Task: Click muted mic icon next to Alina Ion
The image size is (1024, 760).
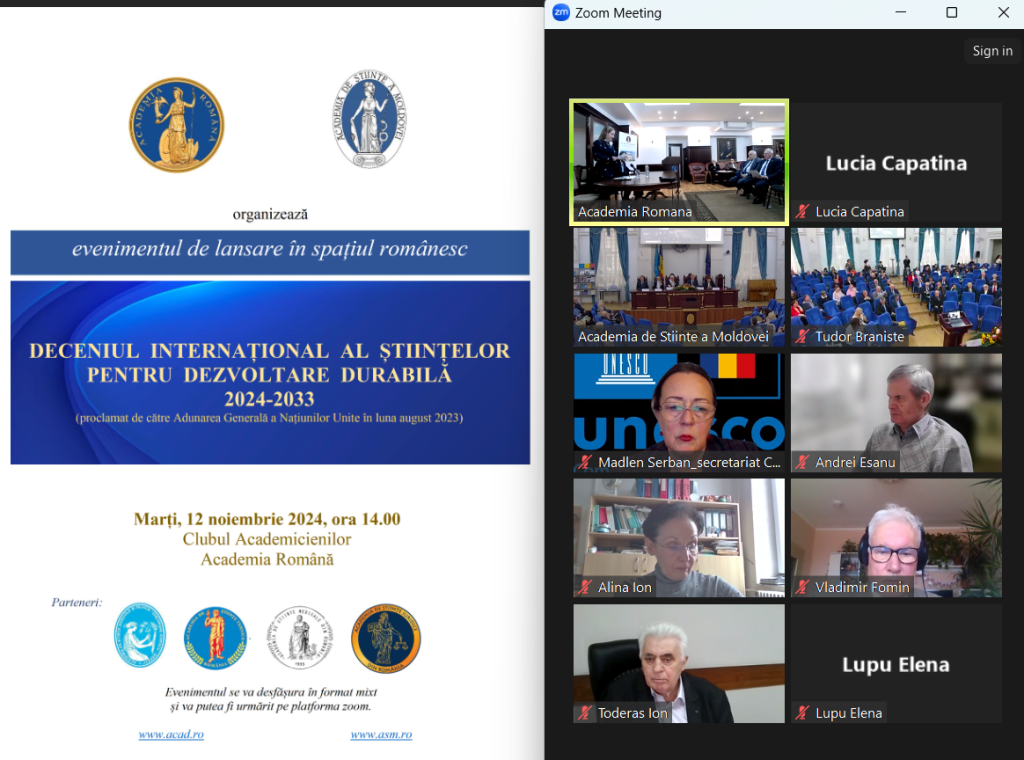Action: point(585,588)
